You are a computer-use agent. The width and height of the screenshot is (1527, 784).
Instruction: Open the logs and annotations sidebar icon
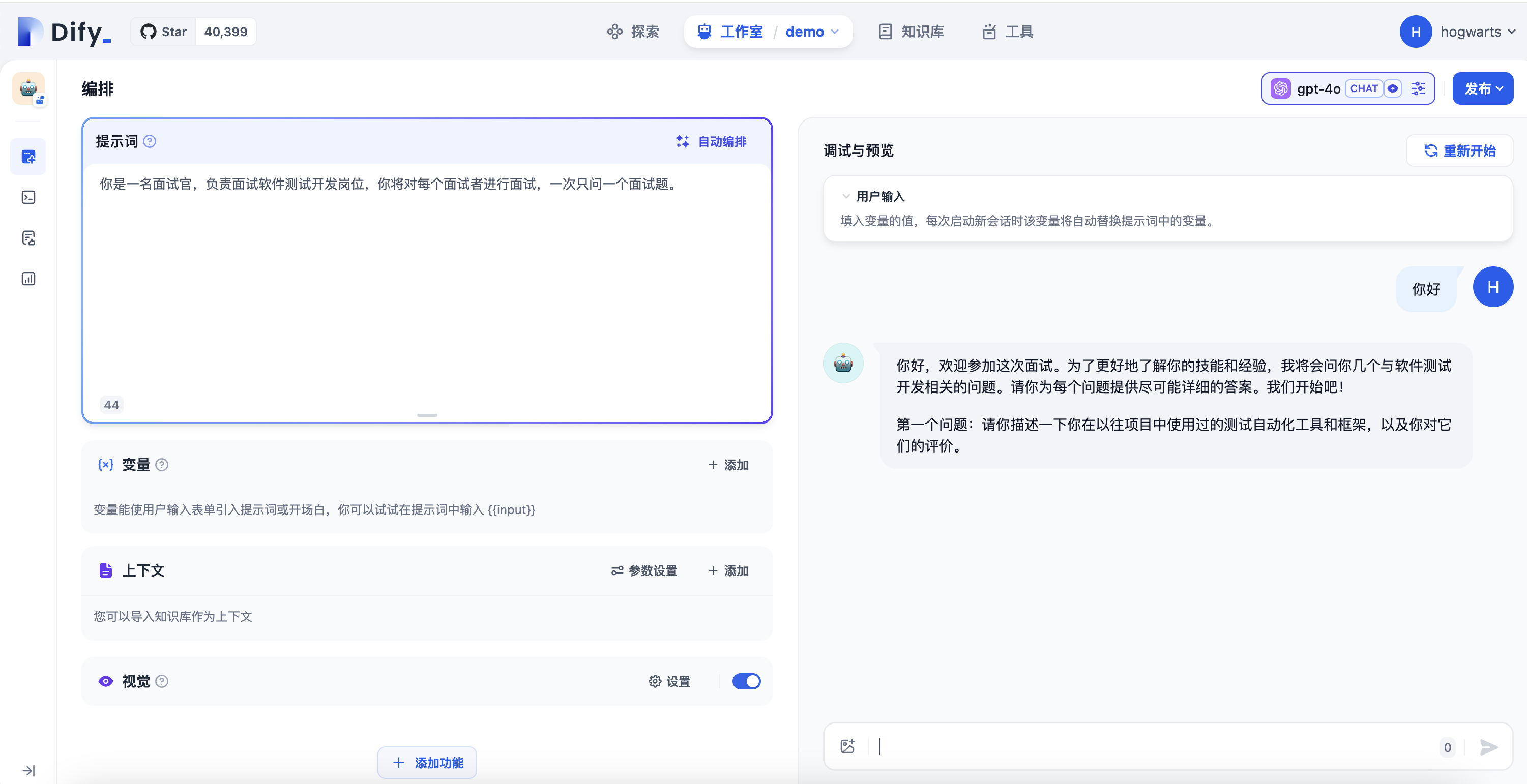28,237
